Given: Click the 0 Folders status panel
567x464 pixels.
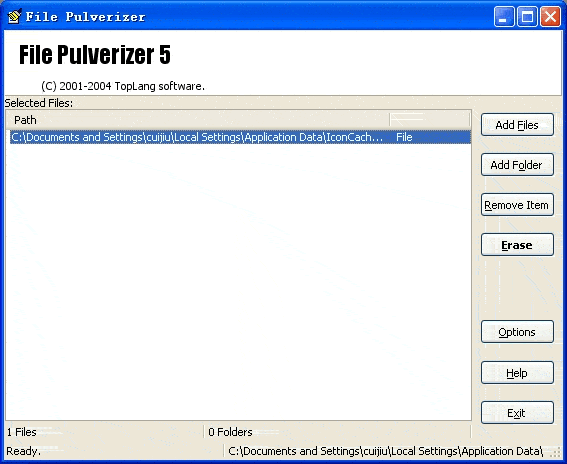Looking at the screenshot, I should 338,432.
